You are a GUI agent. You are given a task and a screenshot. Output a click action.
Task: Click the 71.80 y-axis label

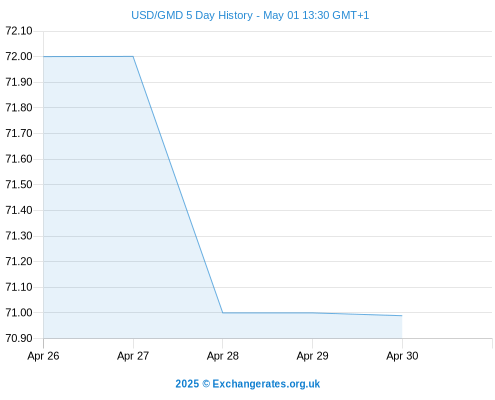(19, 107)
